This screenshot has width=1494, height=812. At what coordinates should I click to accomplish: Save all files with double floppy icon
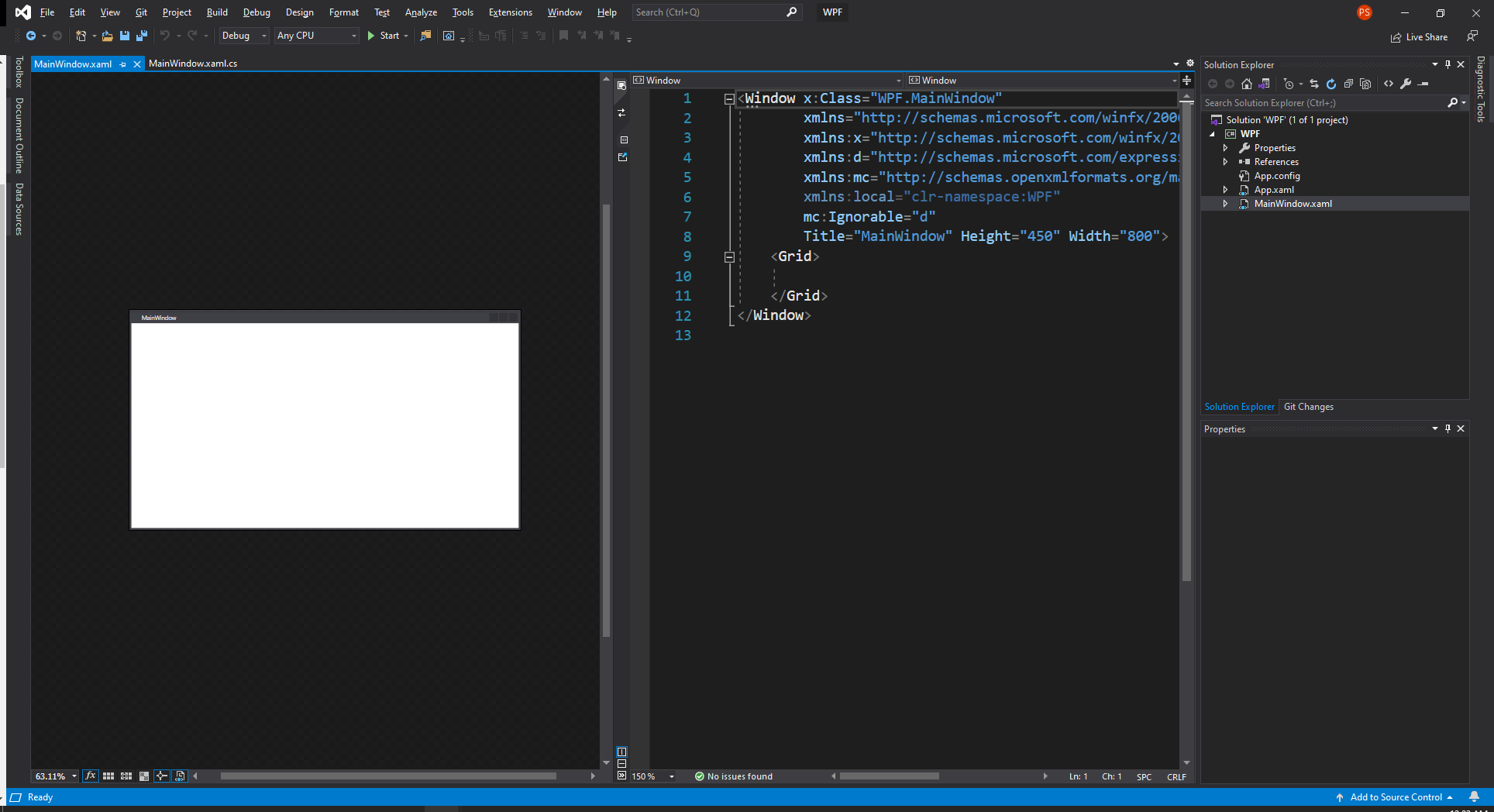pos(141,36)
